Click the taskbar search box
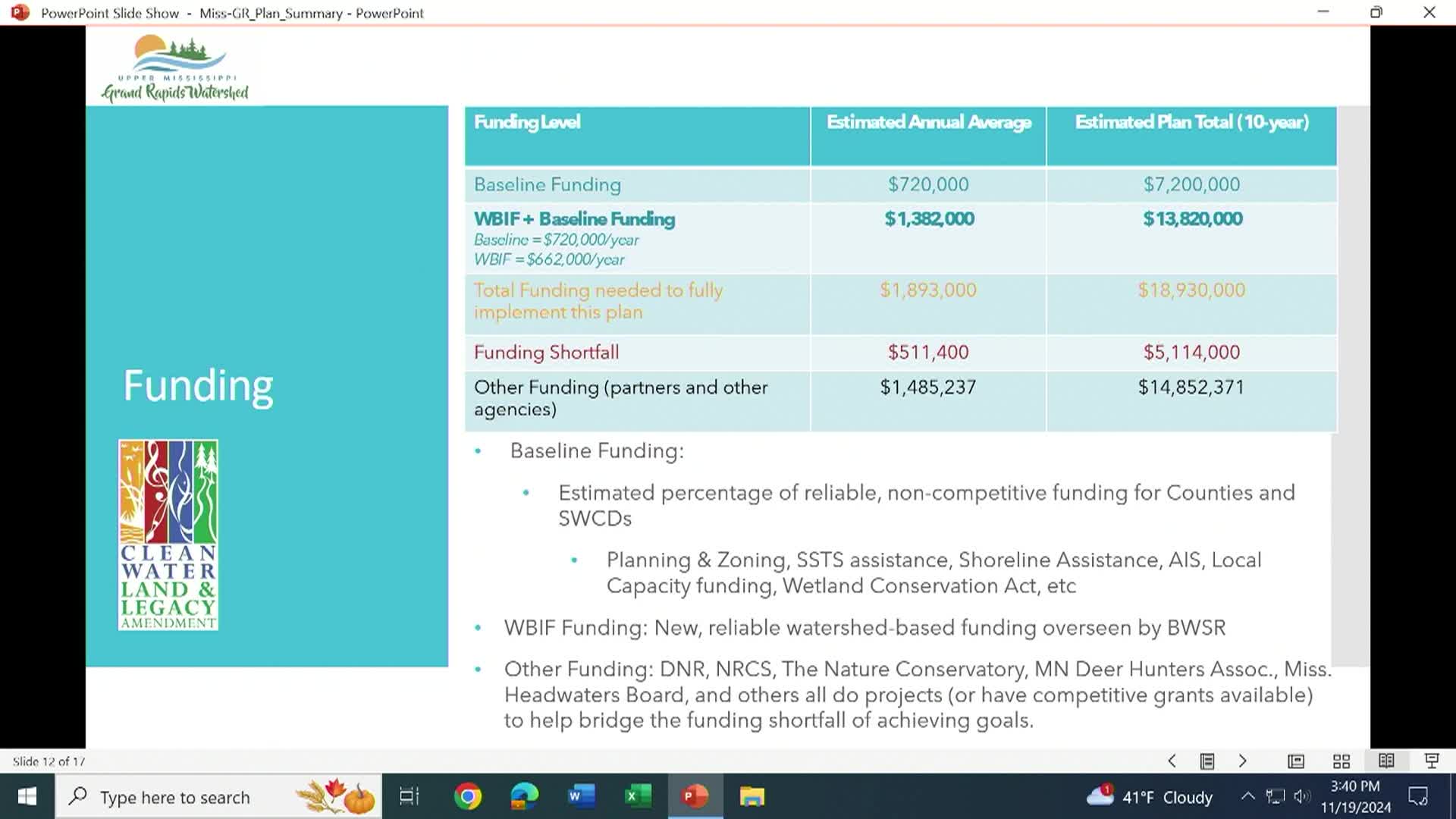1456x819 pixels. (218, 797)
